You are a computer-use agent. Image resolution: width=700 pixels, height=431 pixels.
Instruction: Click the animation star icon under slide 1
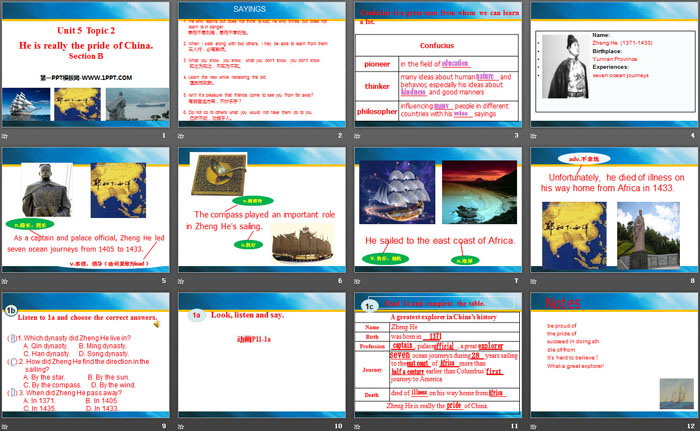tap(7, 135)
